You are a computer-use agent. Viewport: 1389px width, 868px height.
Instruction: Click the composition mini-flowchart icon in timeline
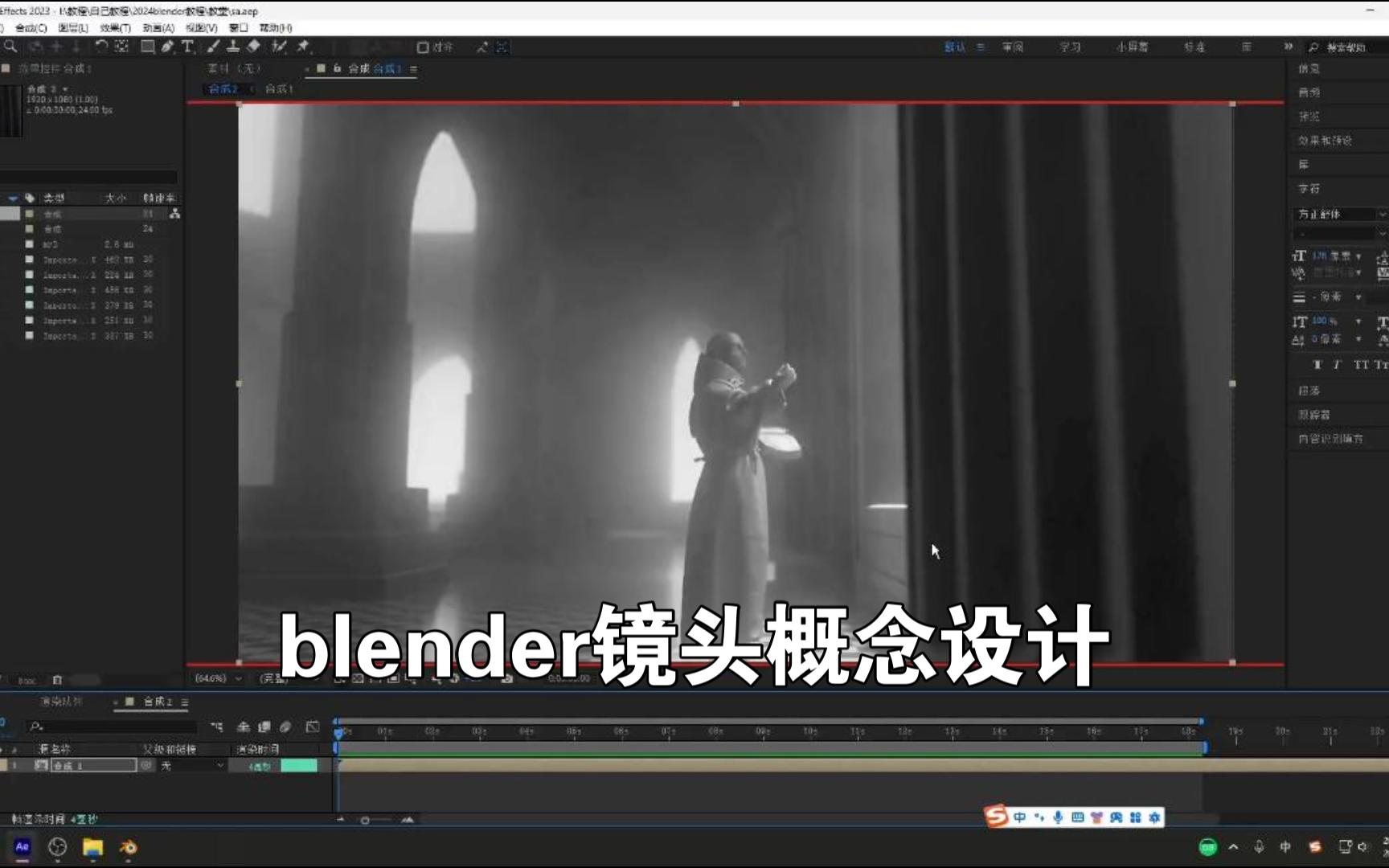217,727
